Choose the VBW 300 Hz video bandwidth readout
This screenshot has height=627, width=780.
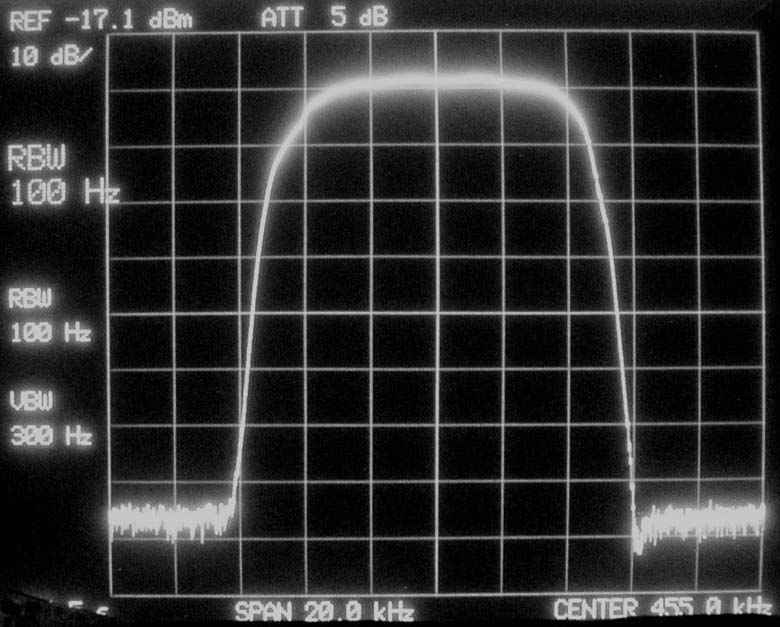point(50,419)
